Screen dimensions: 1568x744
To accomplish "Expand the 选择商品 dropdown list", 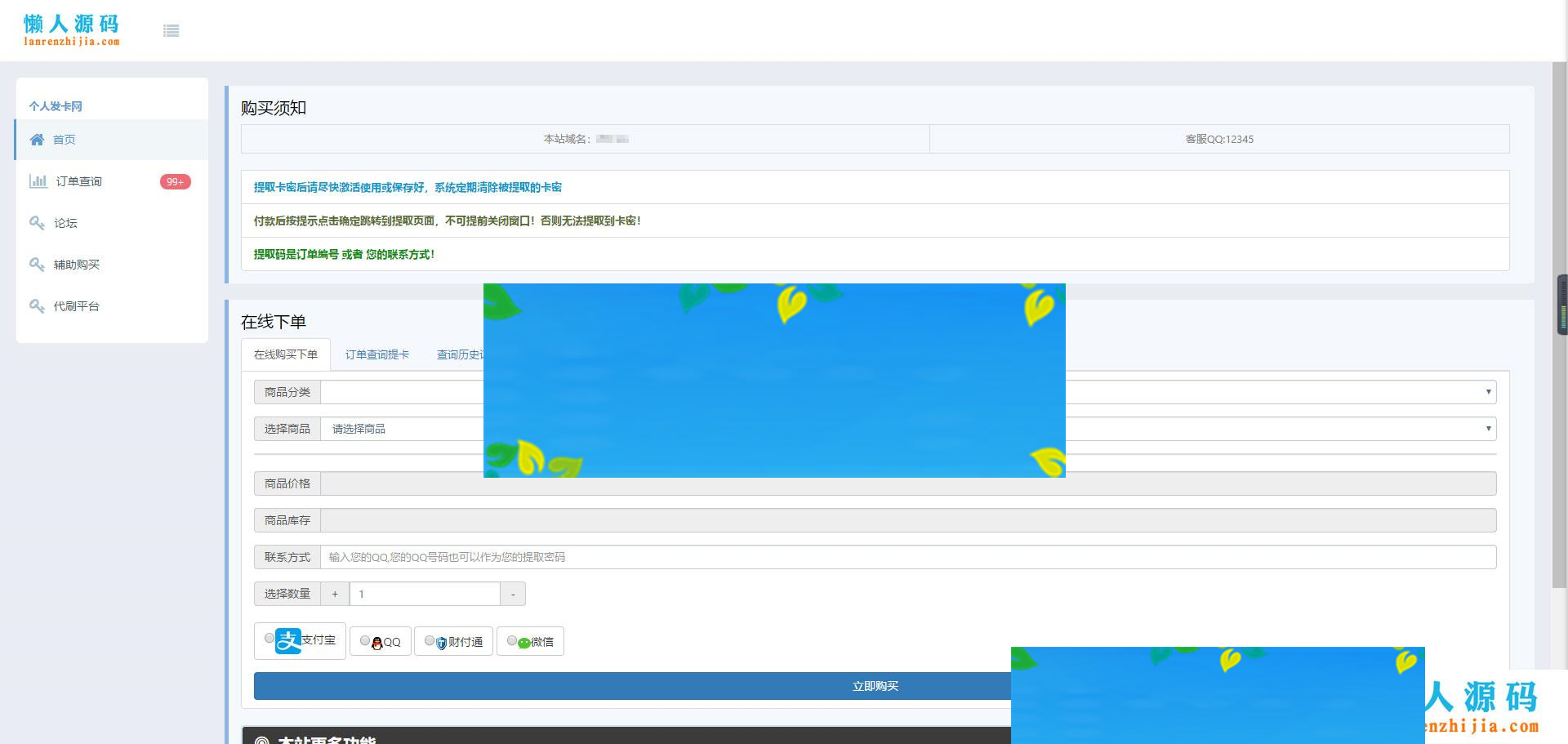I will point(1488,429).
